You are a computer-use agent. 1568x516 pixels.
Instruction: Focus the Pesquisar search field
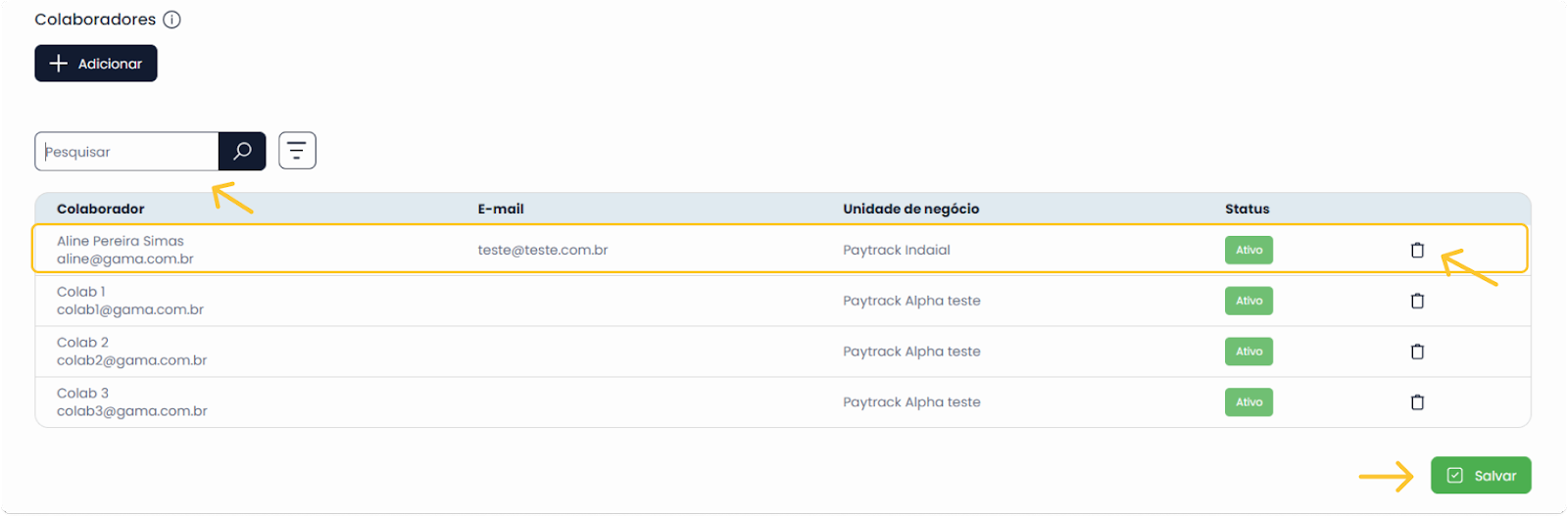pyautogui.click(x=126, y=152)
